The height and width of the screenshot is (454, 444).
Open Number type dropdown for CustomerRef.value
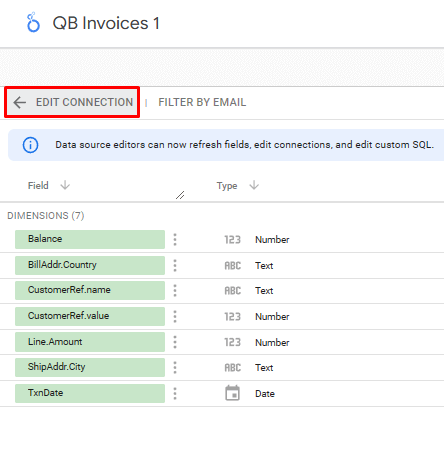[272, 317]
